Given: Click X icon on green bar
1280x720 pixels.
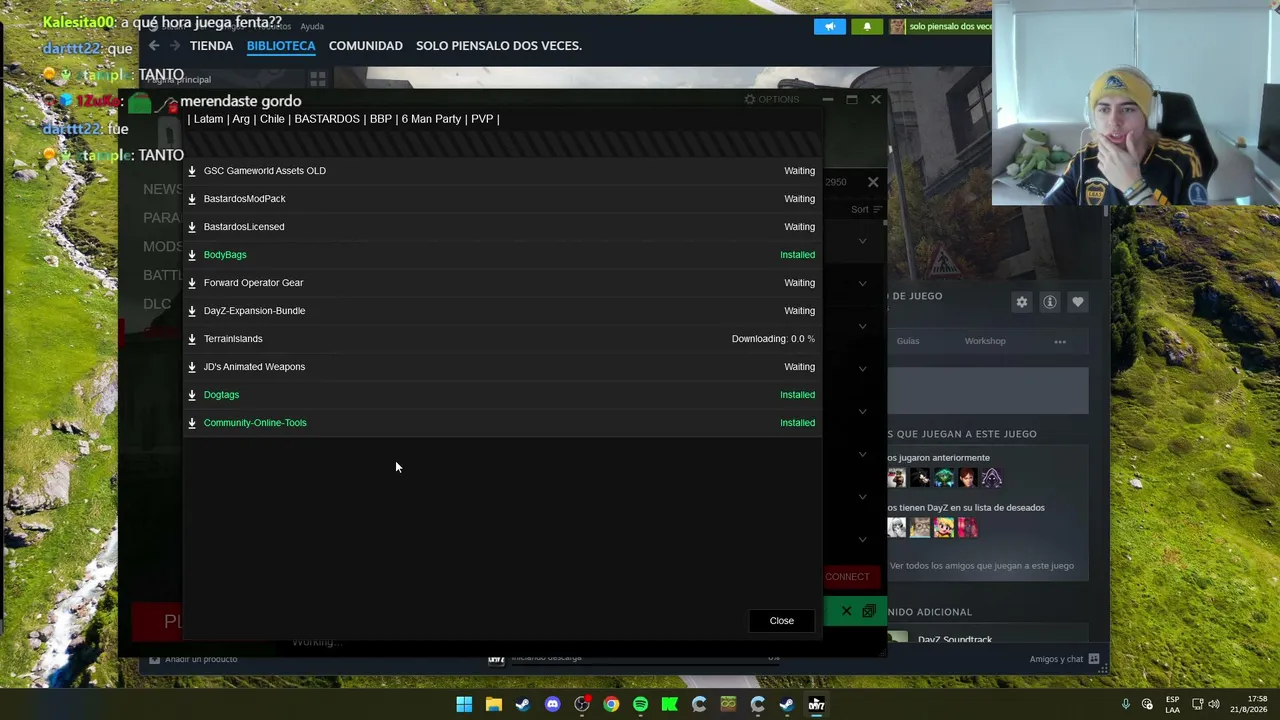Looking at the screenshot, I should click(846, 611).
